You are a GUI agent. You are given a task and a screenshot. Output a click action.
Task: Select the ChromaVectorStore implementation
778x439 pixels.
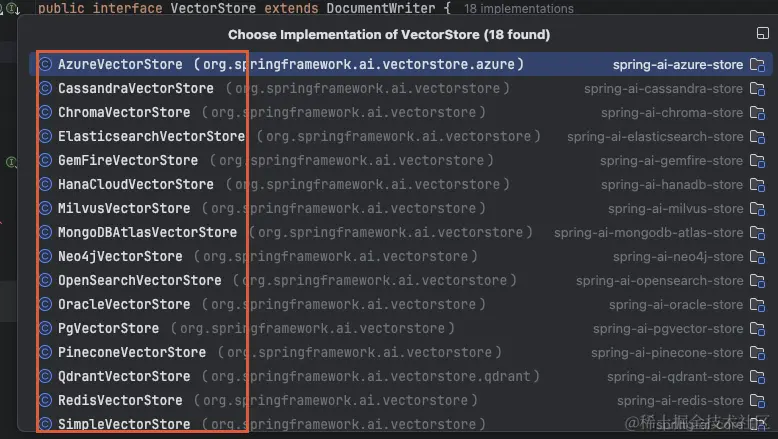point(401,112)
